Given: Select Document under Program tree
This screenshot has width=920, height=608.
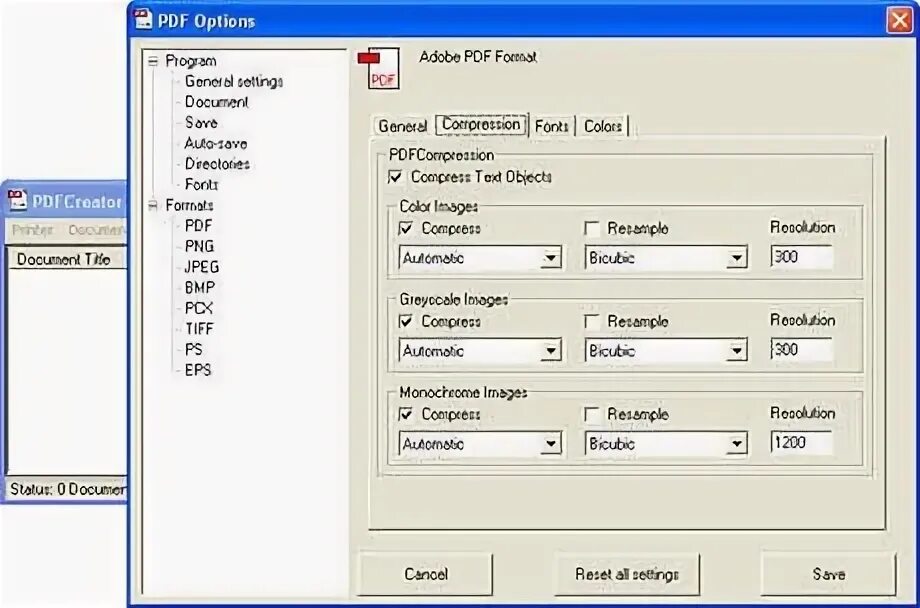Looking at the screenshot, I should pyautogui.click(x=217, y=102).
